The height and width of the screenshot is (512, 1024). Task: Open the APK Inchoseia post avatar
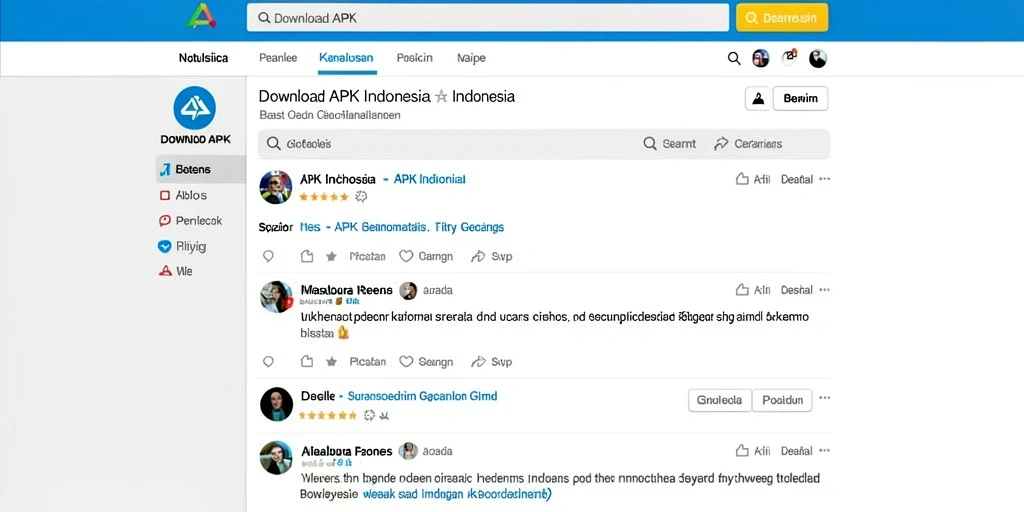click(x=276, y=187)
